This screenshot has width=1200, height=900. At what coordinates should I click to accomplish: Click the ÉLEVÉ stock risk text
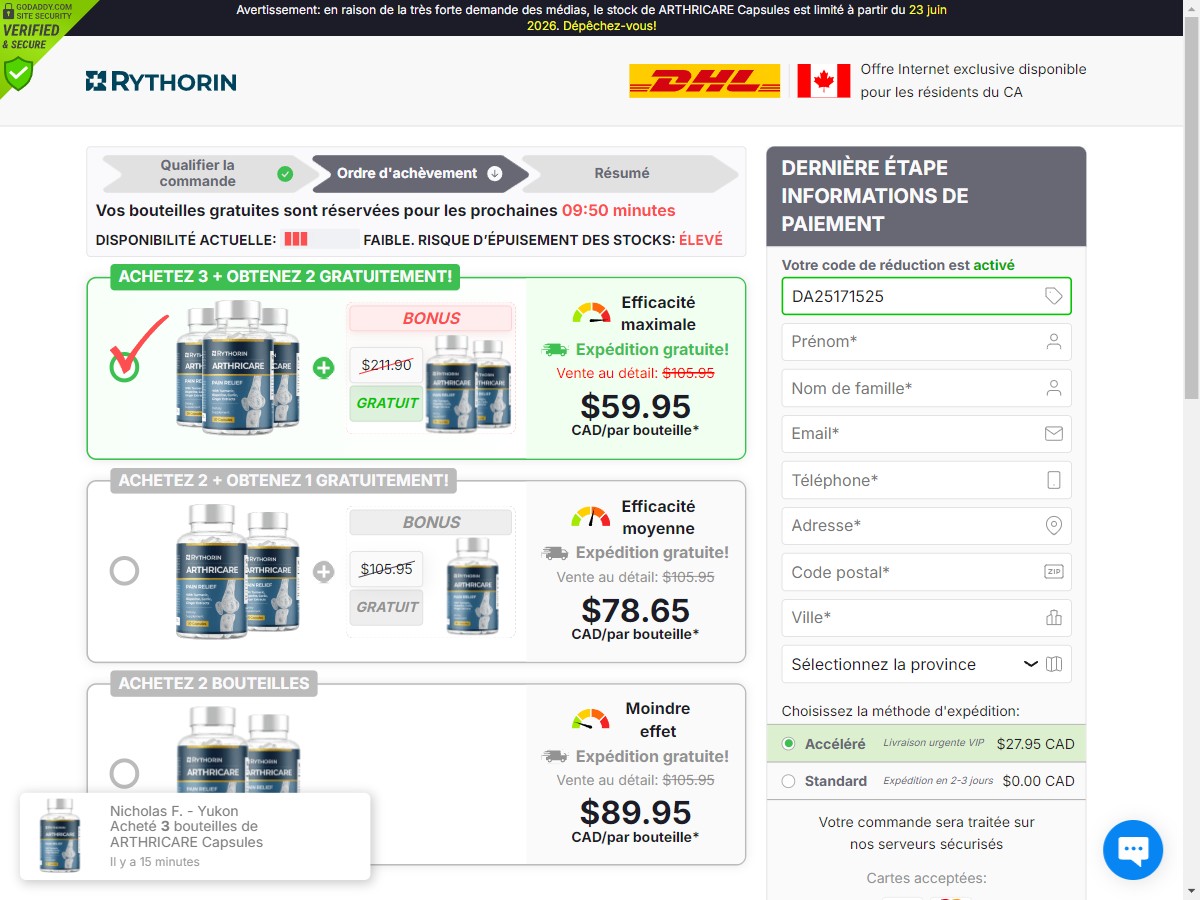(x=700, y=240)
